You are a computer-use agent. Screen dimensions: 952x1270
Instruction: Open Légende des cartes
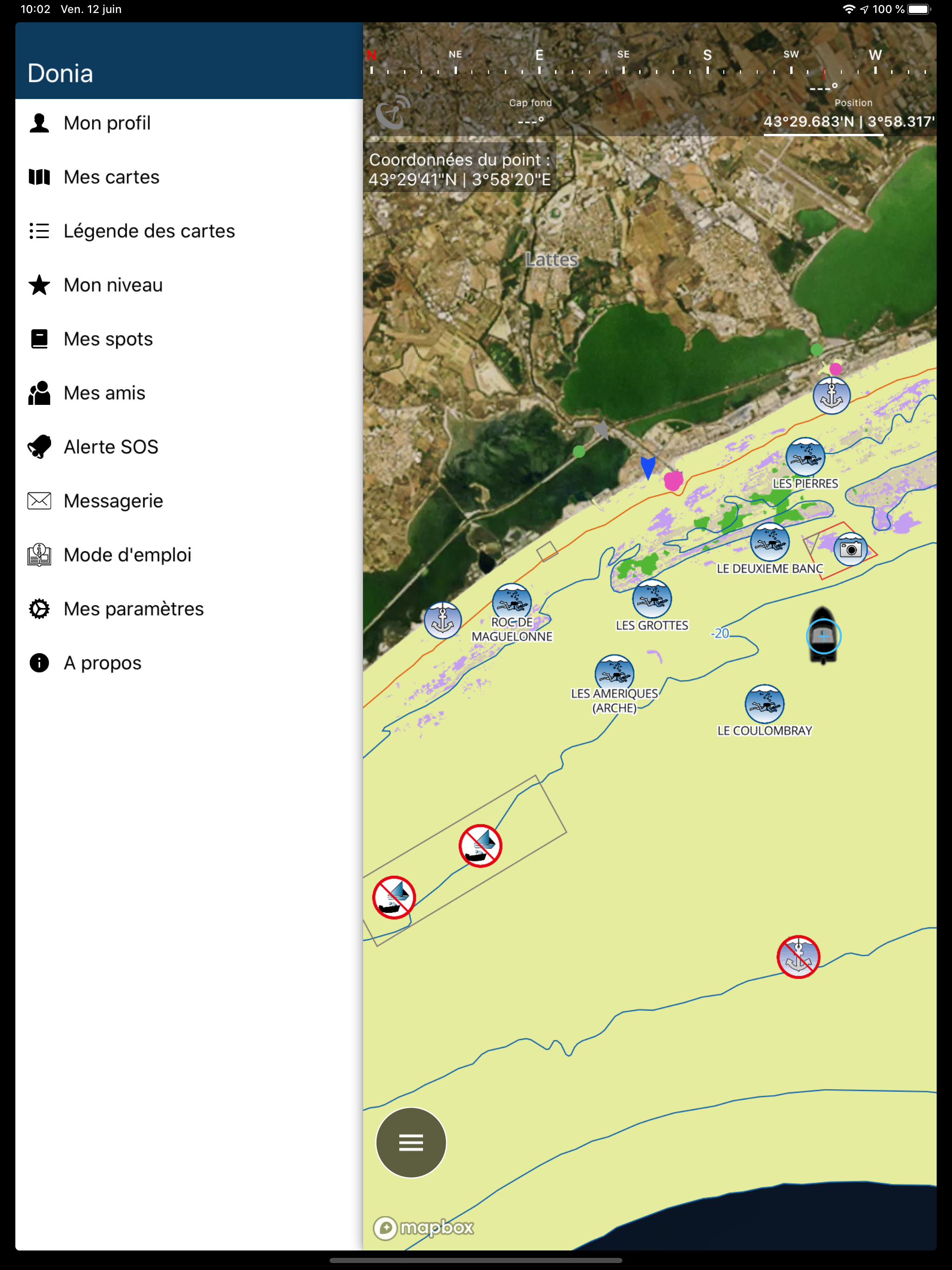coord(149,231)
